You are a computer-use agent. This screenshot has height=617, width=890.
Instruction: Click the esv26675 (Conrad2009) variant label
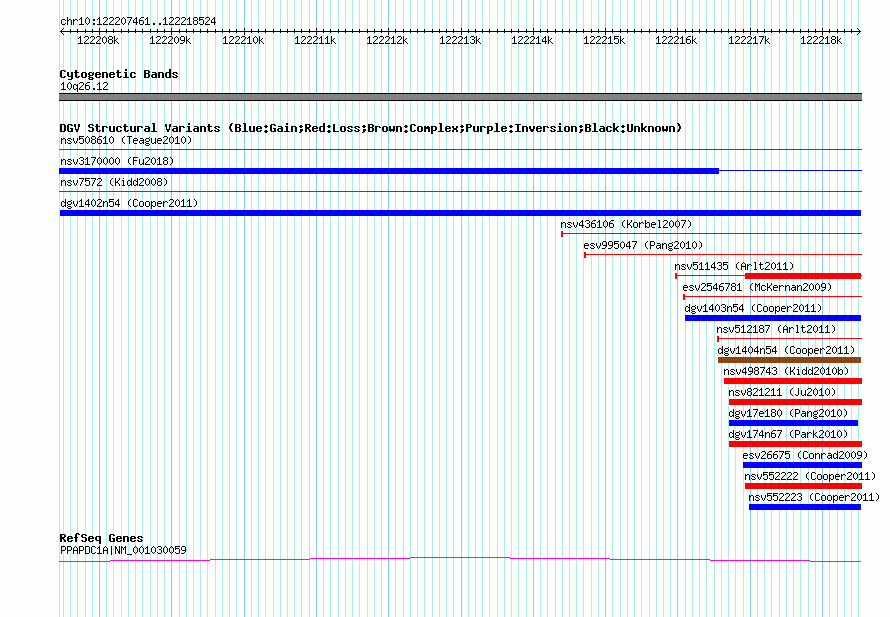click(802, 455)
